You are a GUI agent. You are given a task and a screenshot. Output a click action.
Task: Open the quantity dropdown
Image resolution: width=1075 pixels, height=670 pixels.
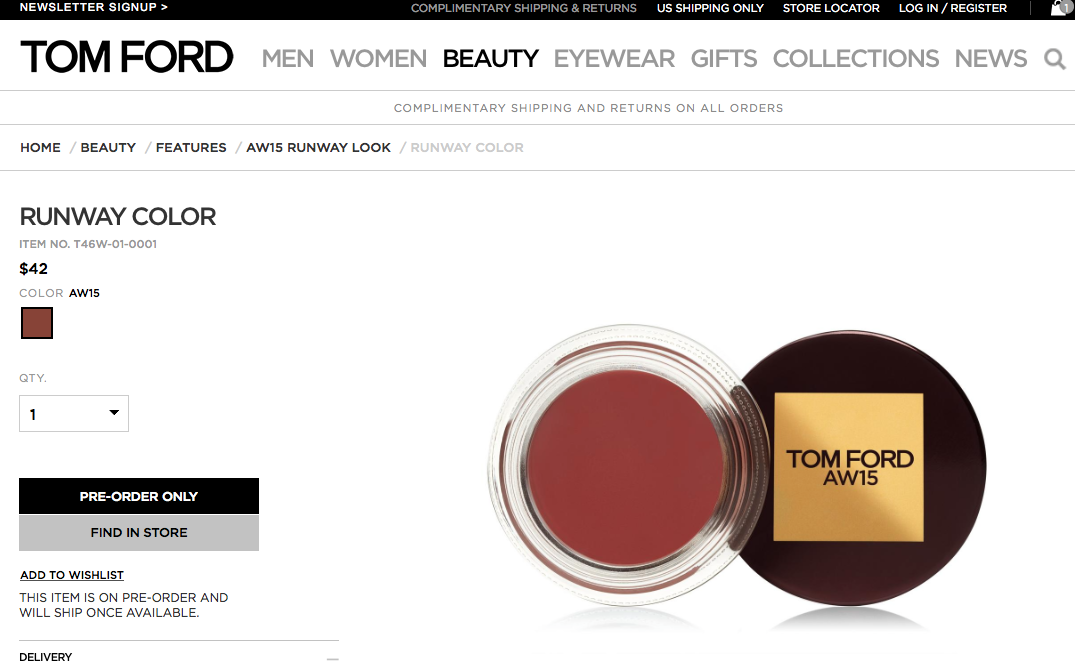[x=74, y=414]
